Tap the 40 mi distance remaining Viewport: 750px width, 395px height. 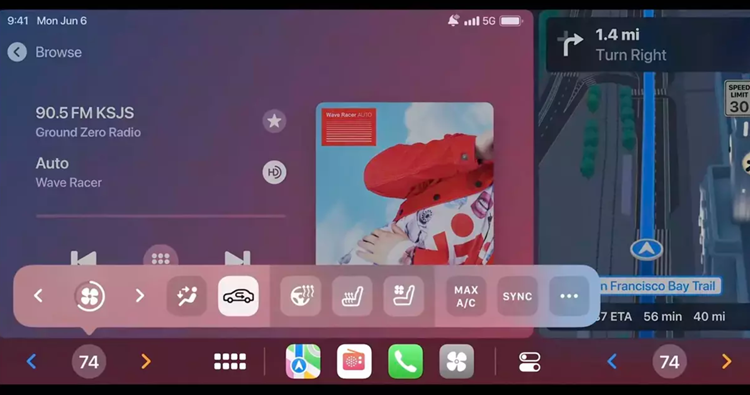(709, 317)
